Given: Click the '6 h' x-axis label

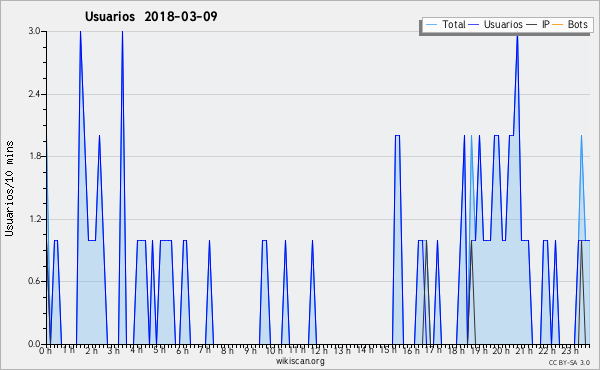Looking at the screenshot, I should tap(182, 350).
